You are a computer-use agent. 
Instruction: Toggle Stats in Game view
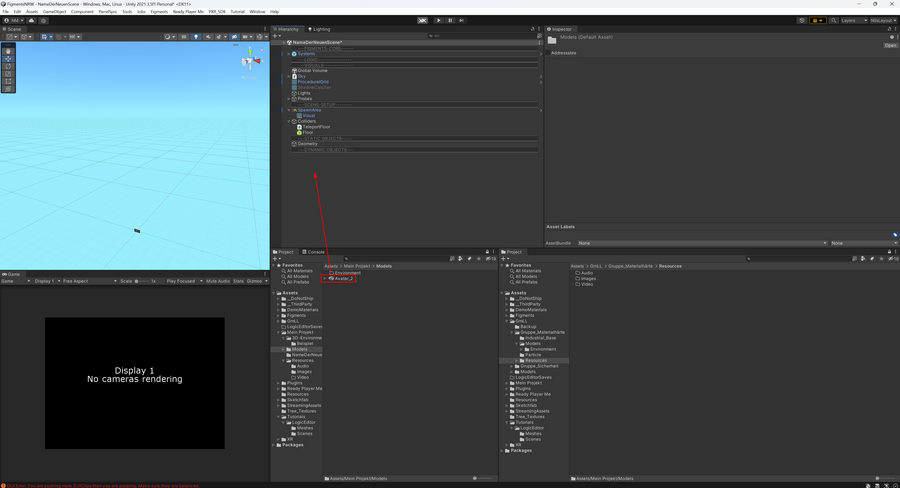click(x=238, y=281)
